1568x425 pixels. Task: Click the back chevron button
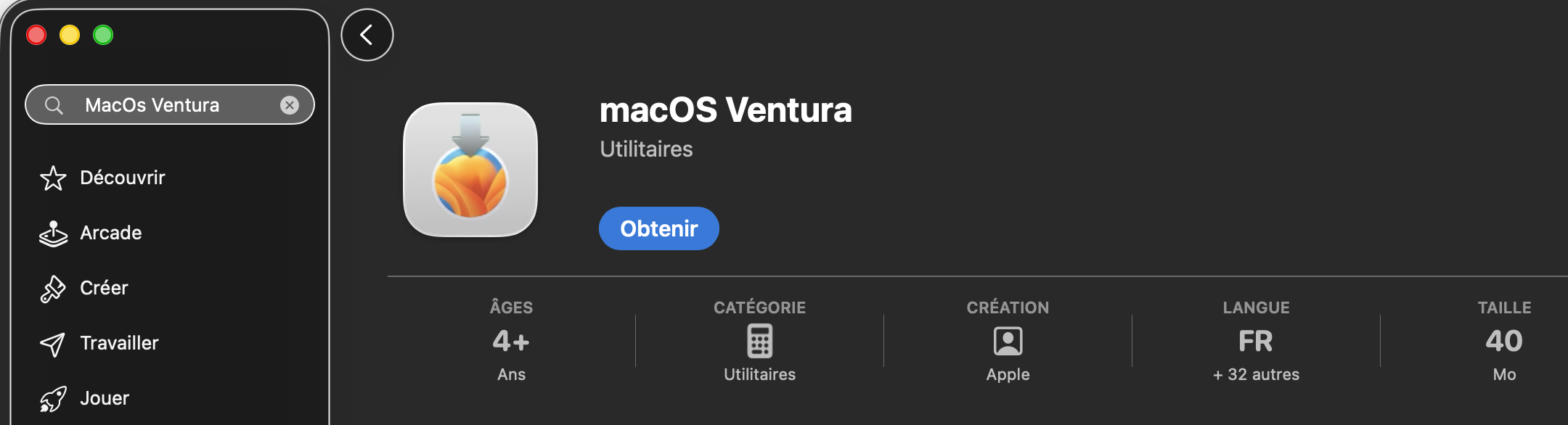[x=367, y=35]
